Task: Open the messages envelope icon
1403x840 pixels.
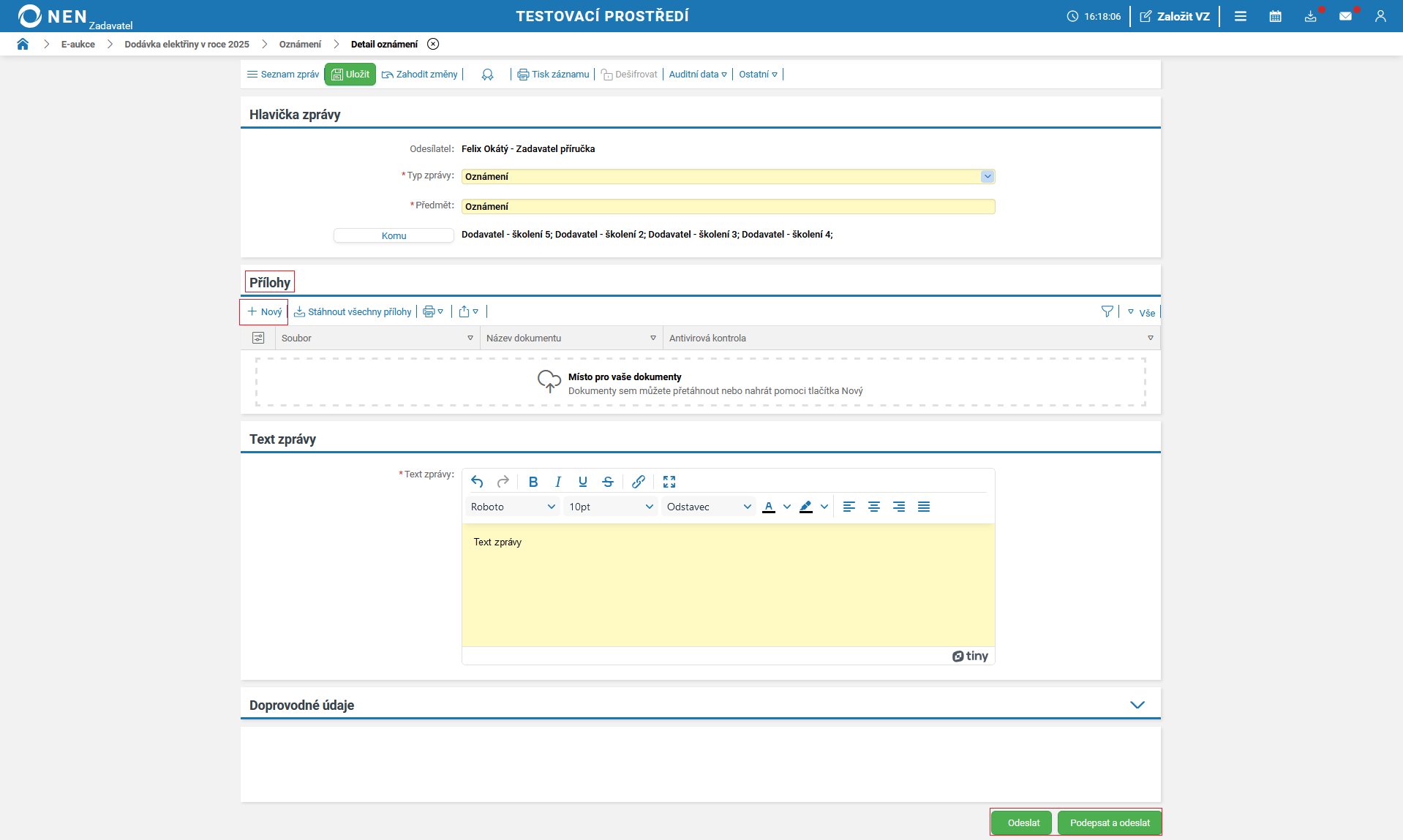Action: coord(1345,16)
